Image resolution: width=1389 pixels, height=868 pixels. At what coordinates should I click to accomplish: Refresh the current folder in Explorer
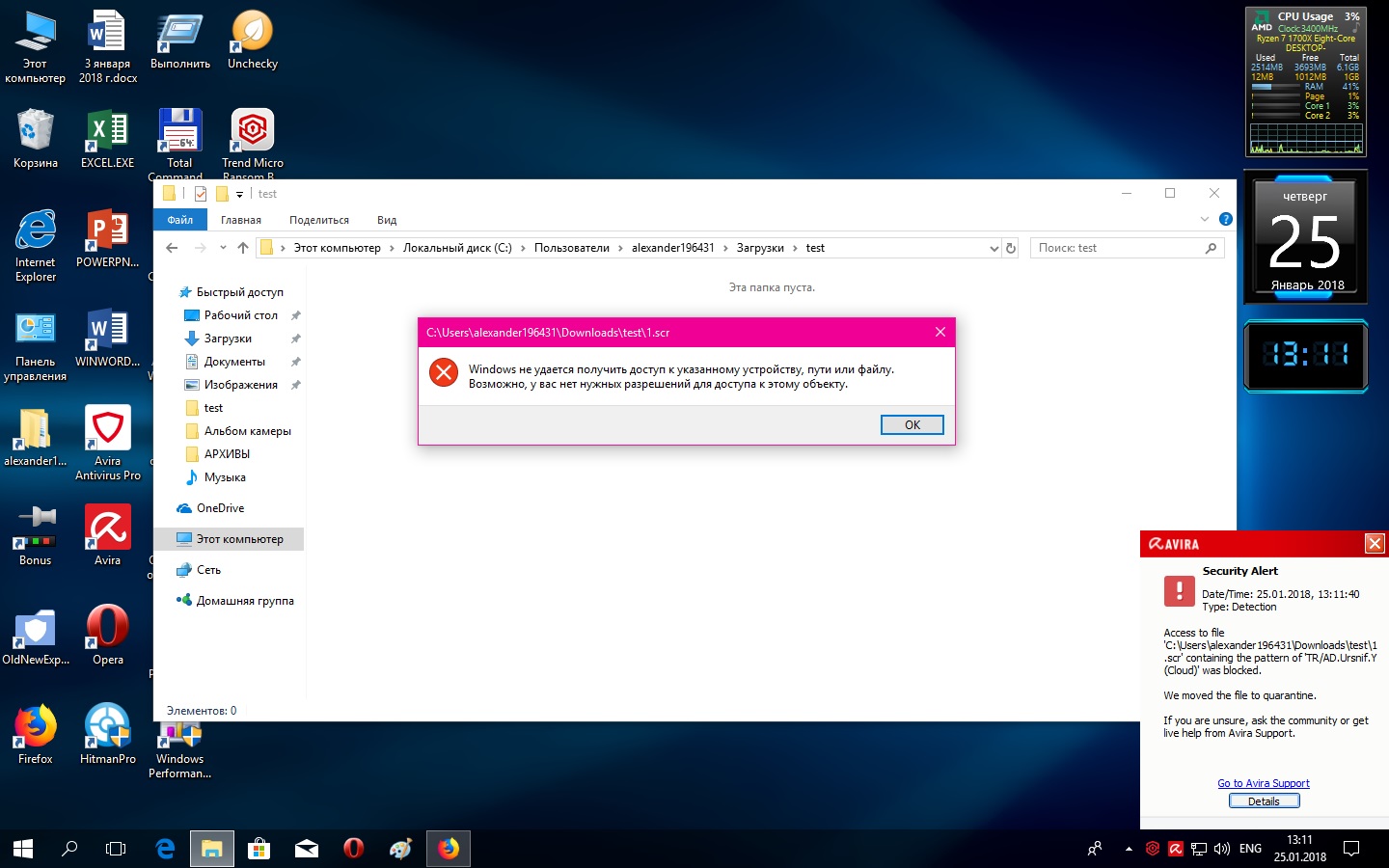pyautogui.click(x=1011, y=248)
